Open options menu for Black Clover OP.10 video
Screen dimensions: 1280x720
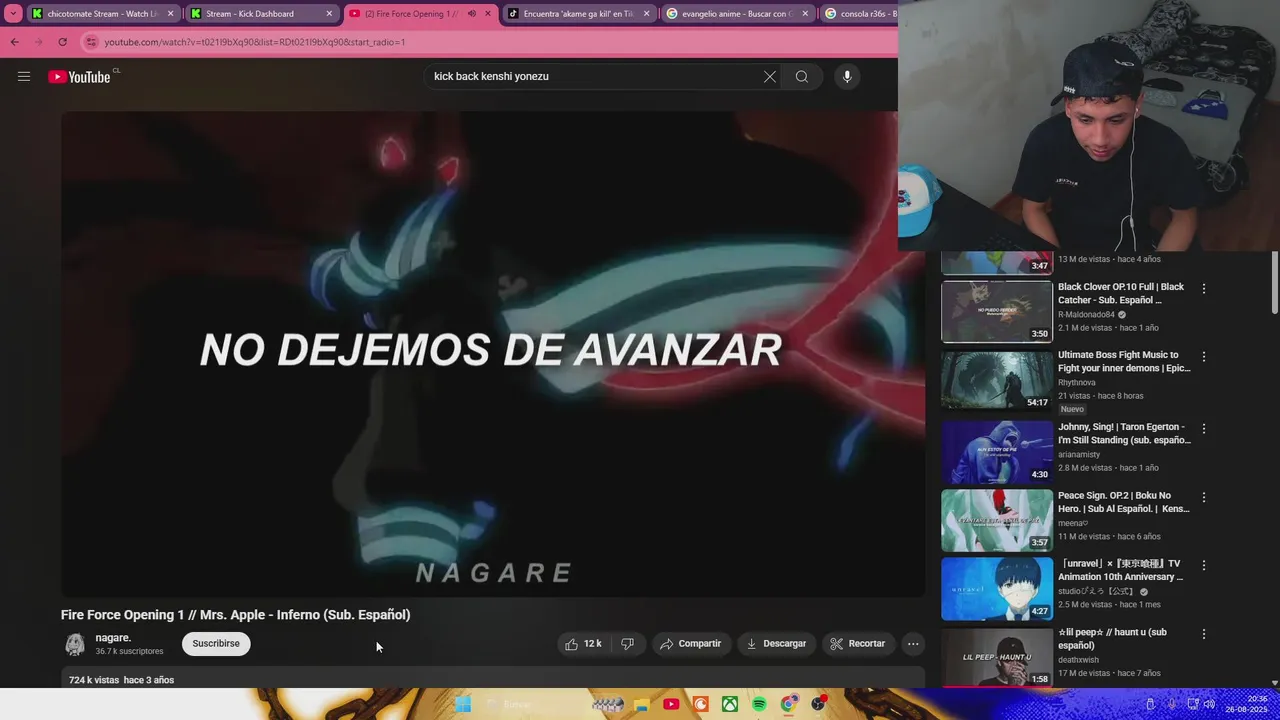(x=1204, y=288)
